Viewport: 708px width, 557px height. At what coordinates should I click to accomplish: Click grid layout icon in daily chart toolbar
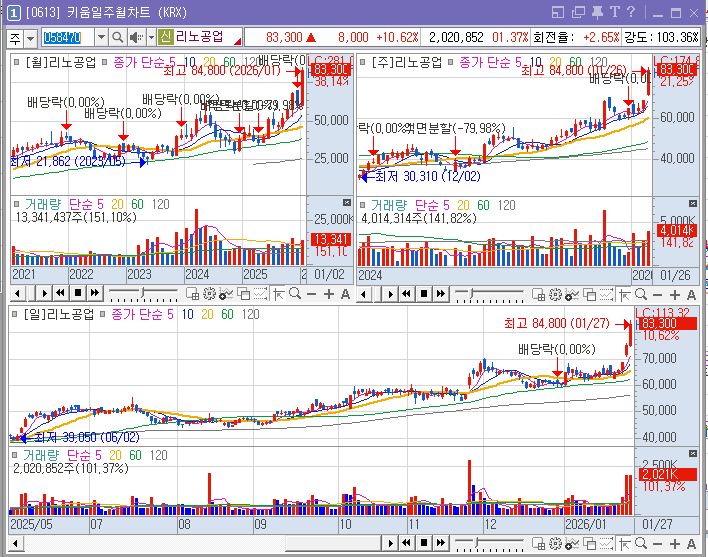click(538, 544)
